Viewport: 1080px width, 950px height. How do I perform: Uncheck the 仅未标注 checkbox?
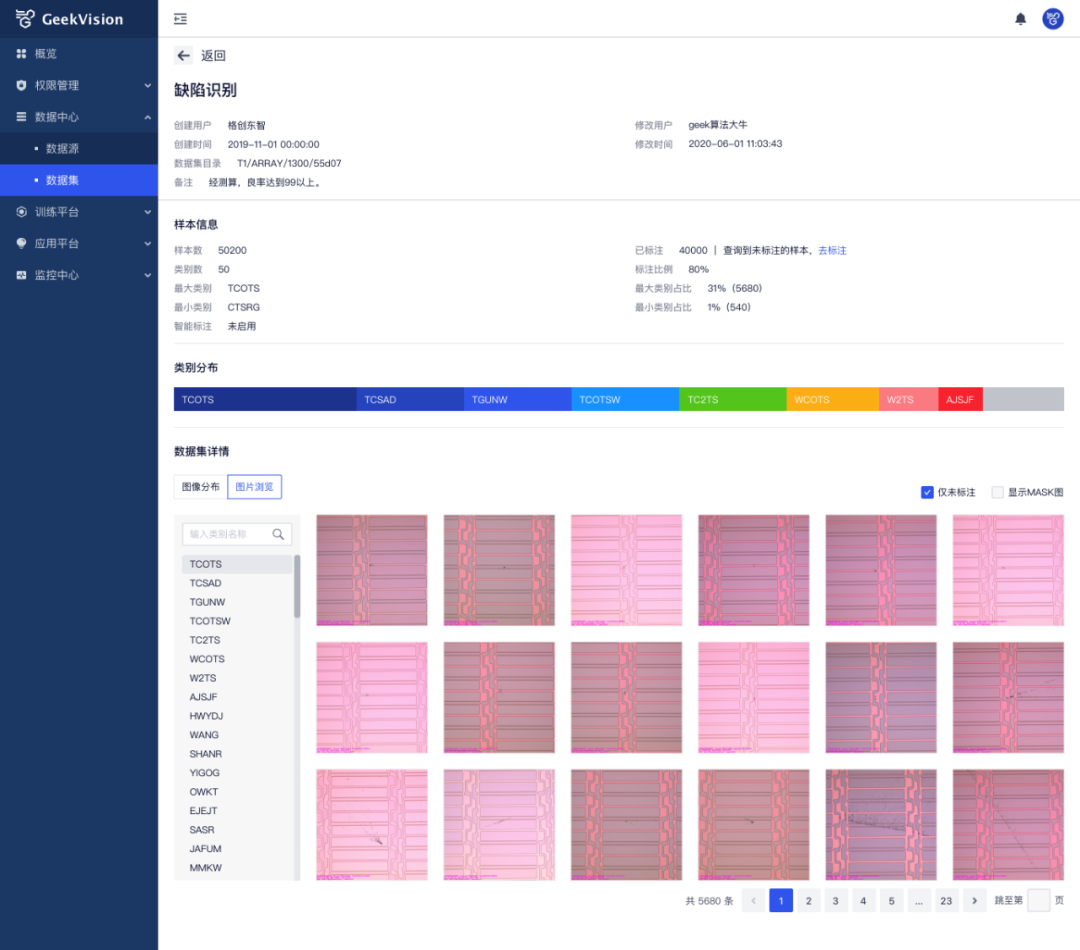coord(927,492)
